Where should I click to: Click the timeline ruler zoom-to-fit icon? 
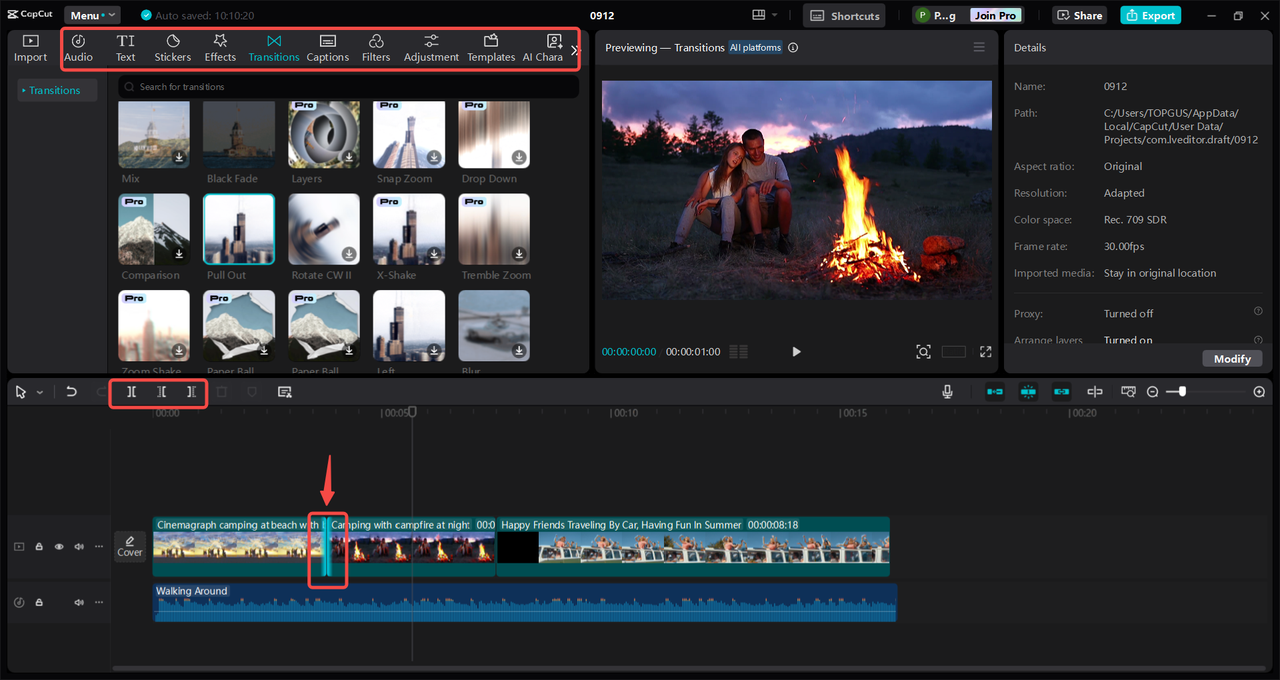pos(1128,392)
